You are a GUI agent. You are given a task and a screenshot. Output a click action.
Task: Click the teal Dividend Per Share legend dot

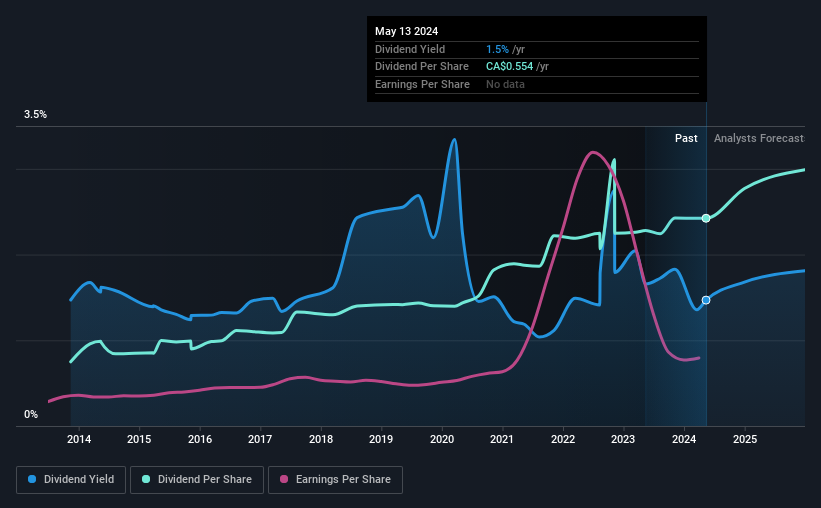click(x=146, y=479)
